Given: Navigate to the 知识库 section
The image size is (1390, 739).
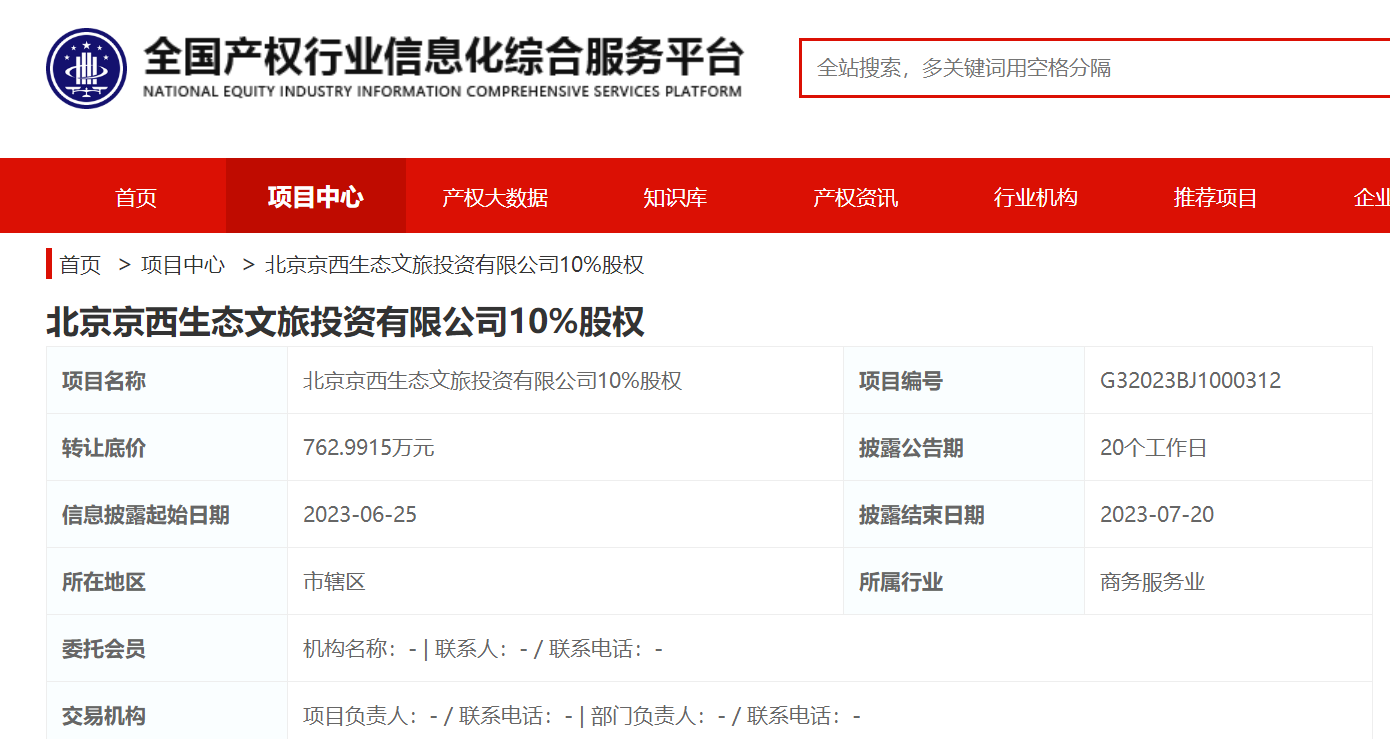Looking at the screenshot, I should coord(674,196).
